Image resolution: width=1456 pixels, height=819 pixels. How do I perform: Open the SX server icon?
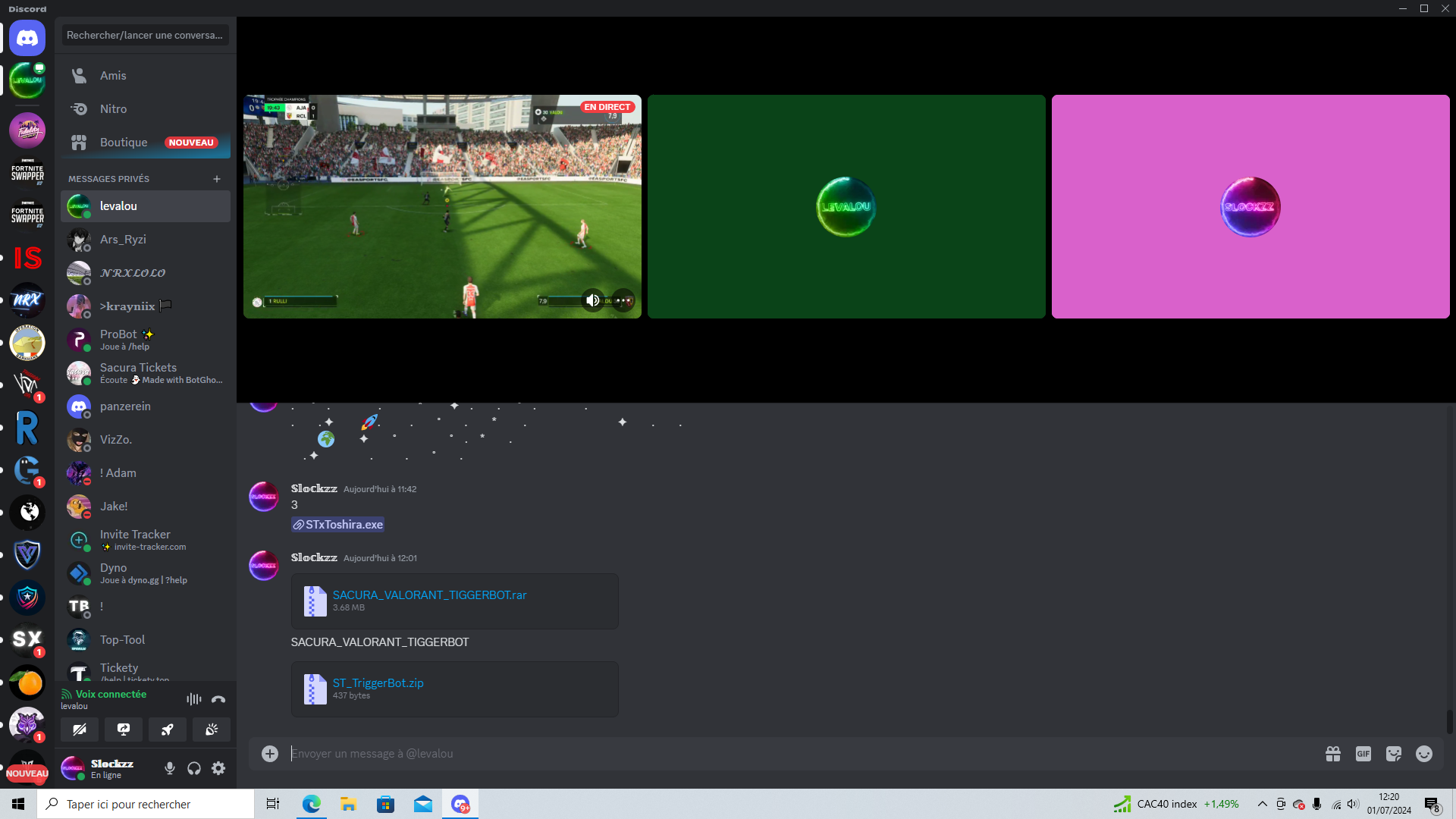click(27, 640)
